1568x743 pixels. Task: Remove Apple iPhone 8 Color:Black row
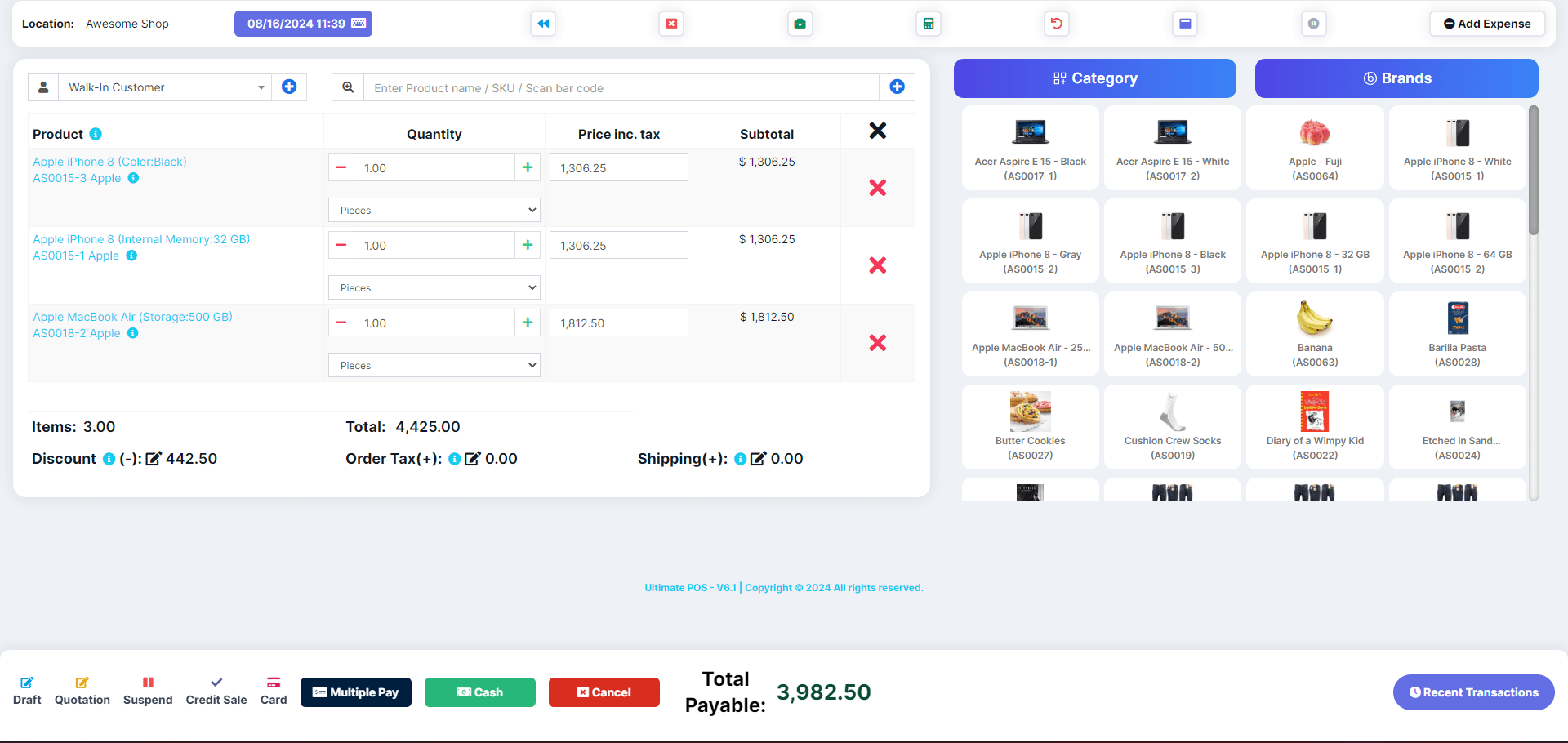point(878,188)
